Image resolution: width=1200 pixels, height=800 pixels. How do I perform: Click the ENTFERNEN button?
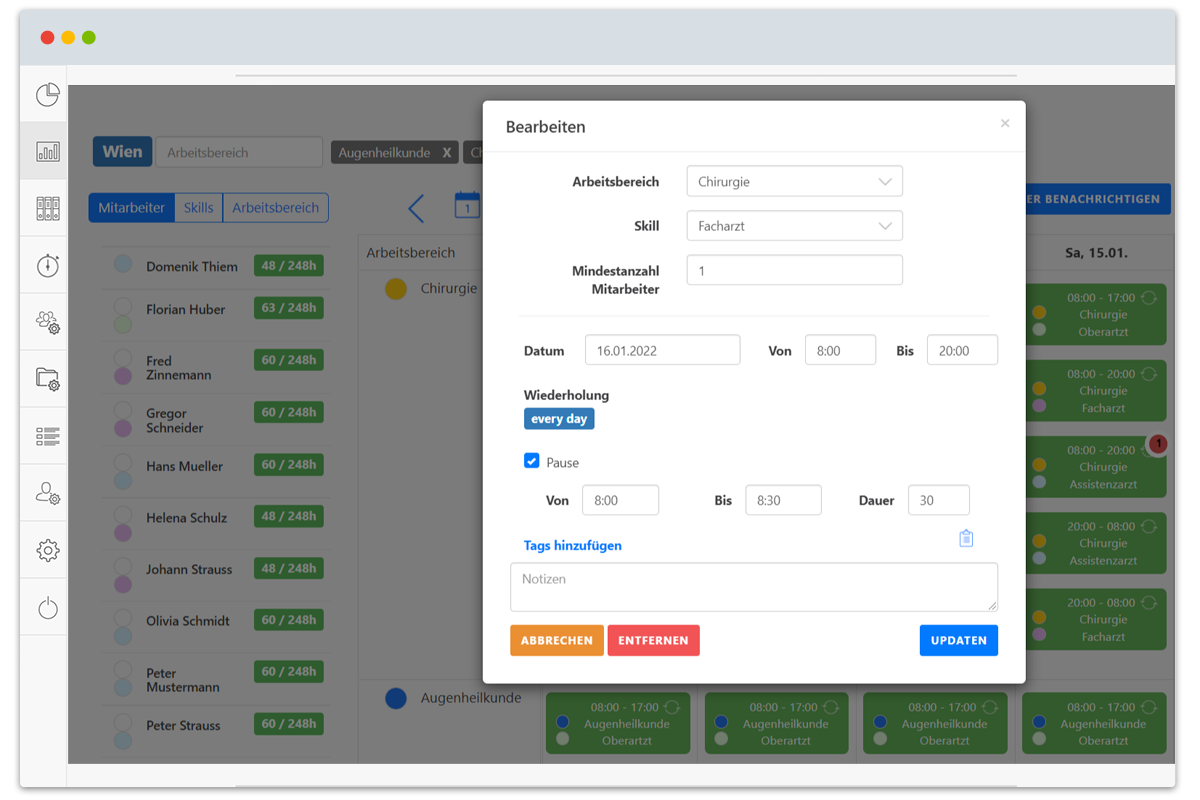(x=654, y=640)
